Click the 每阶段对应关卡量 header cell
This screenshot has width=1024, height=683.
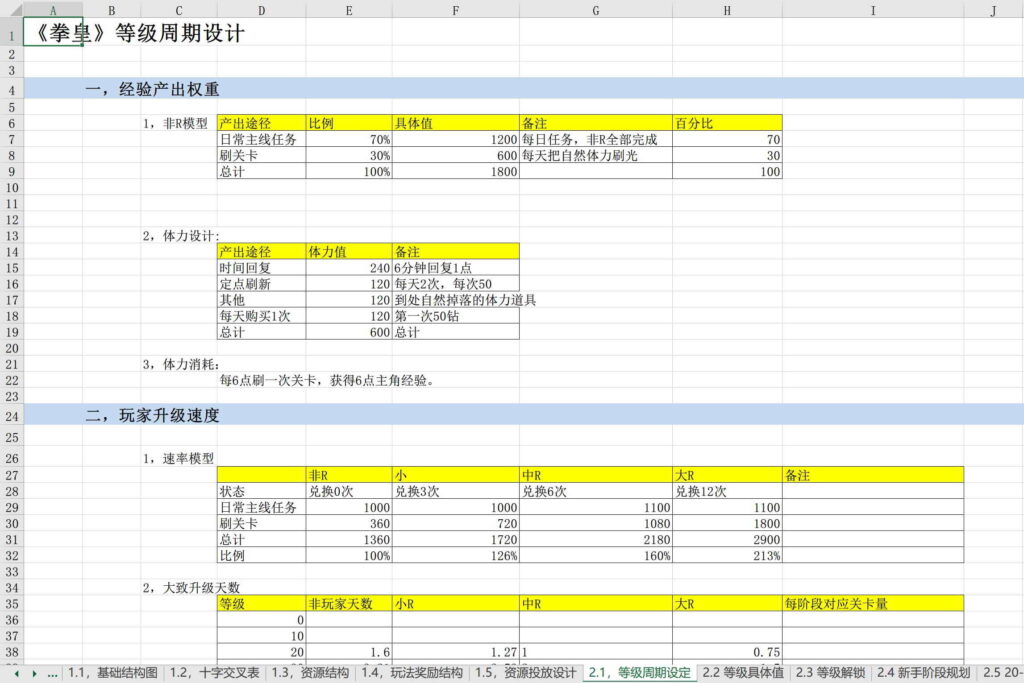(x=872, y=604)
